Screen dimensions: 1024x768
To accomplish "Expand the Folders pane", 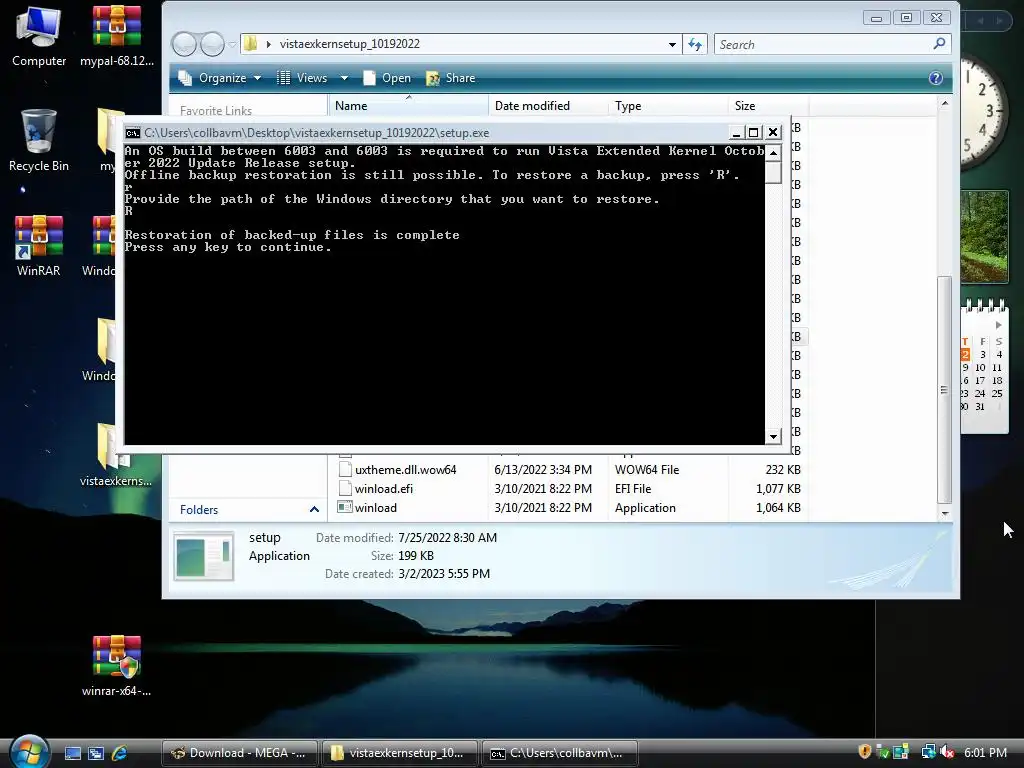I will click(x=314, y=509).
